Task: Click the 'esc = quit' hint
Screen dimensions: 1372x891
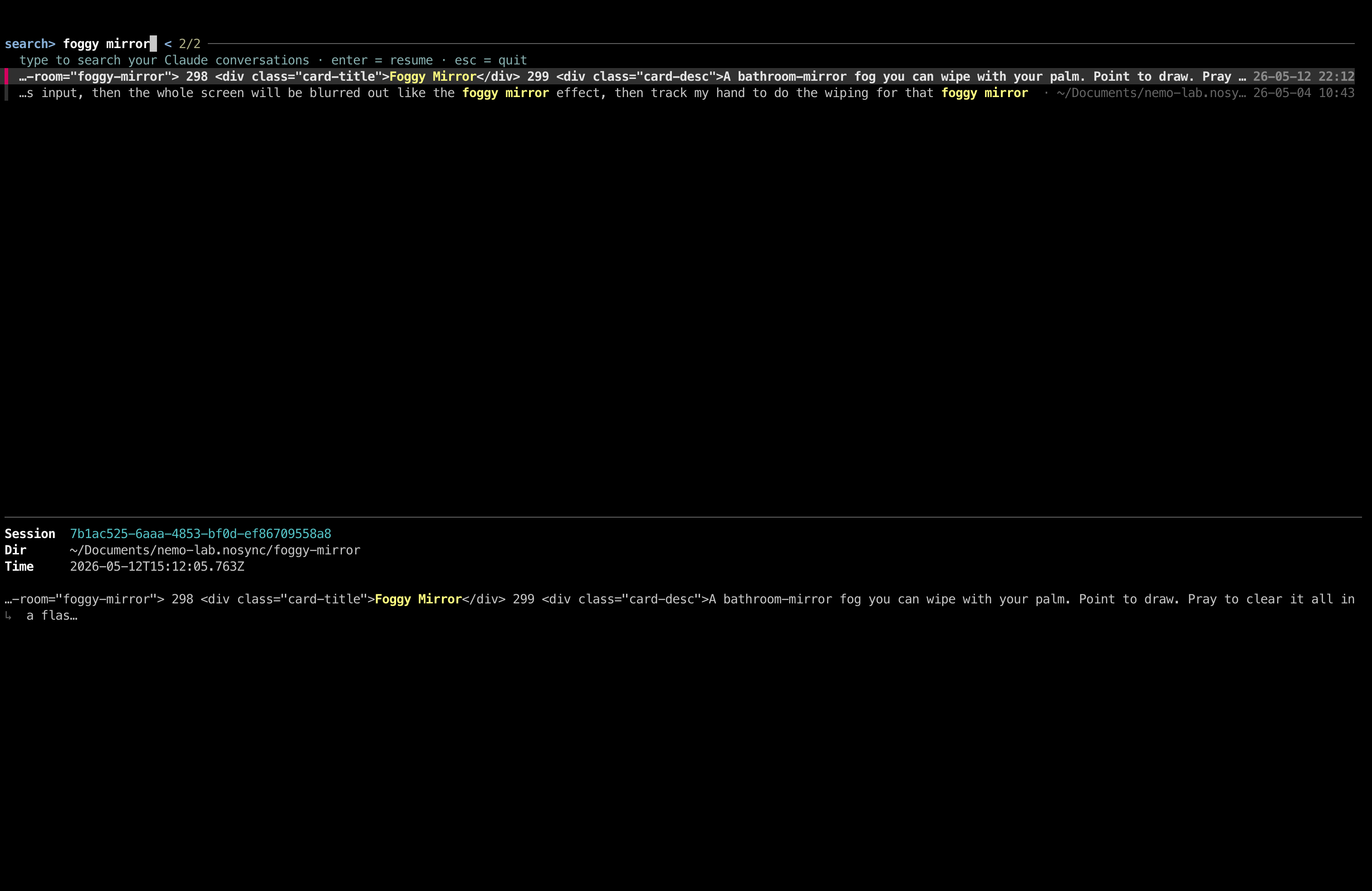Action: (490, 60)
